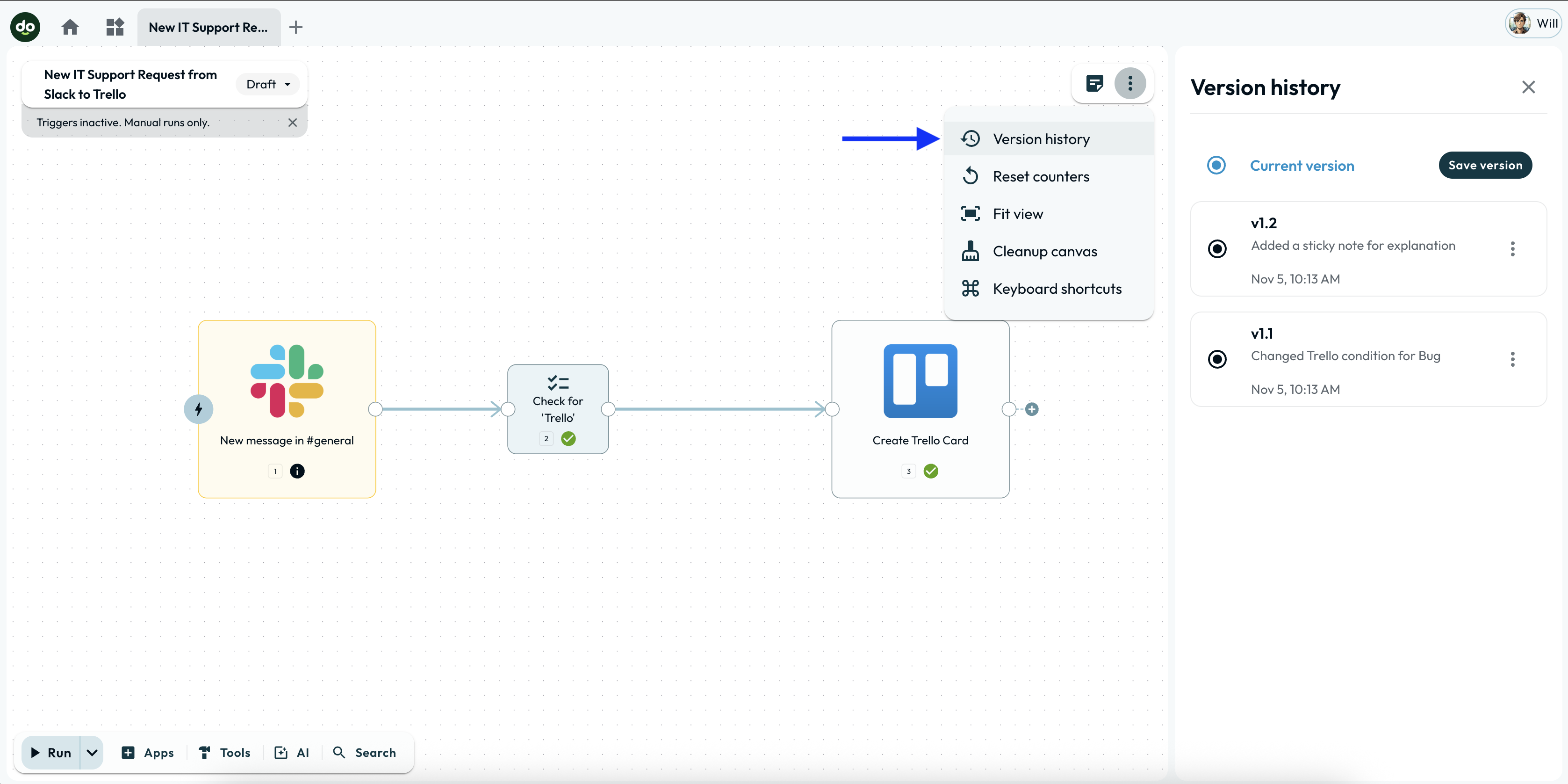Click the Trello logo on the card node

pyautogui.click(x=920, y=381)
